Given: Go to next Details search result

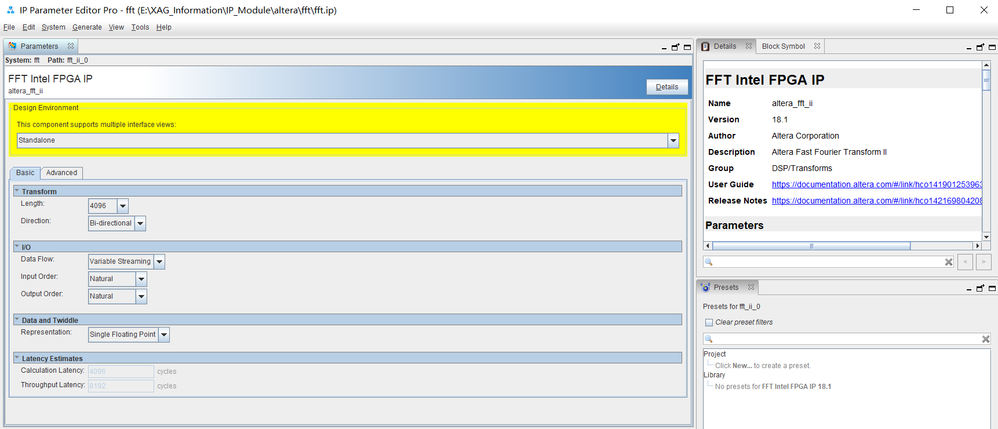Looking at the screenshot, I should (983, 262).
